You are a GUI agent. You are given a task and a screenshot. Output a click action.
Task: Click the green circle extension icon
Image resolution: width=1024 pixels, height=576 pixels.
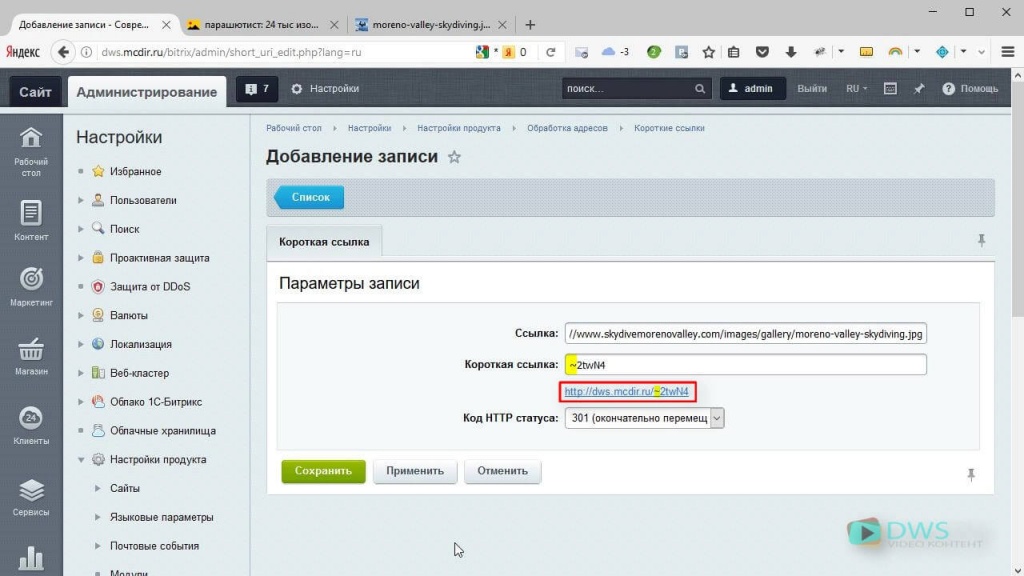pyautogui.click(x=654, y=52)
